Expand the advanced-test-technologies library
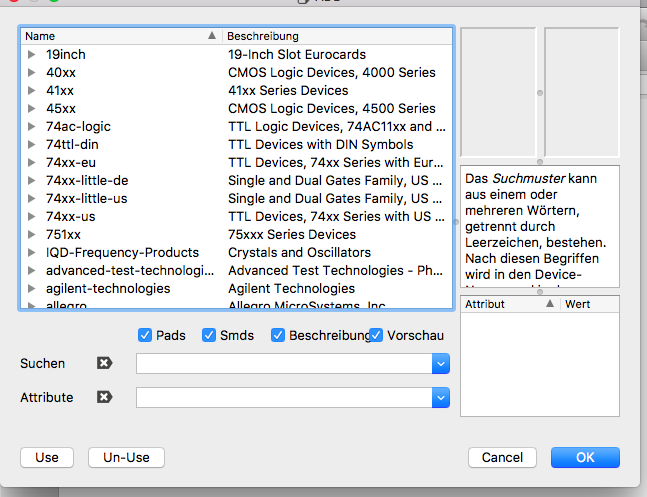This screenshot has height=497, width=647. click(x=31, y=270)
